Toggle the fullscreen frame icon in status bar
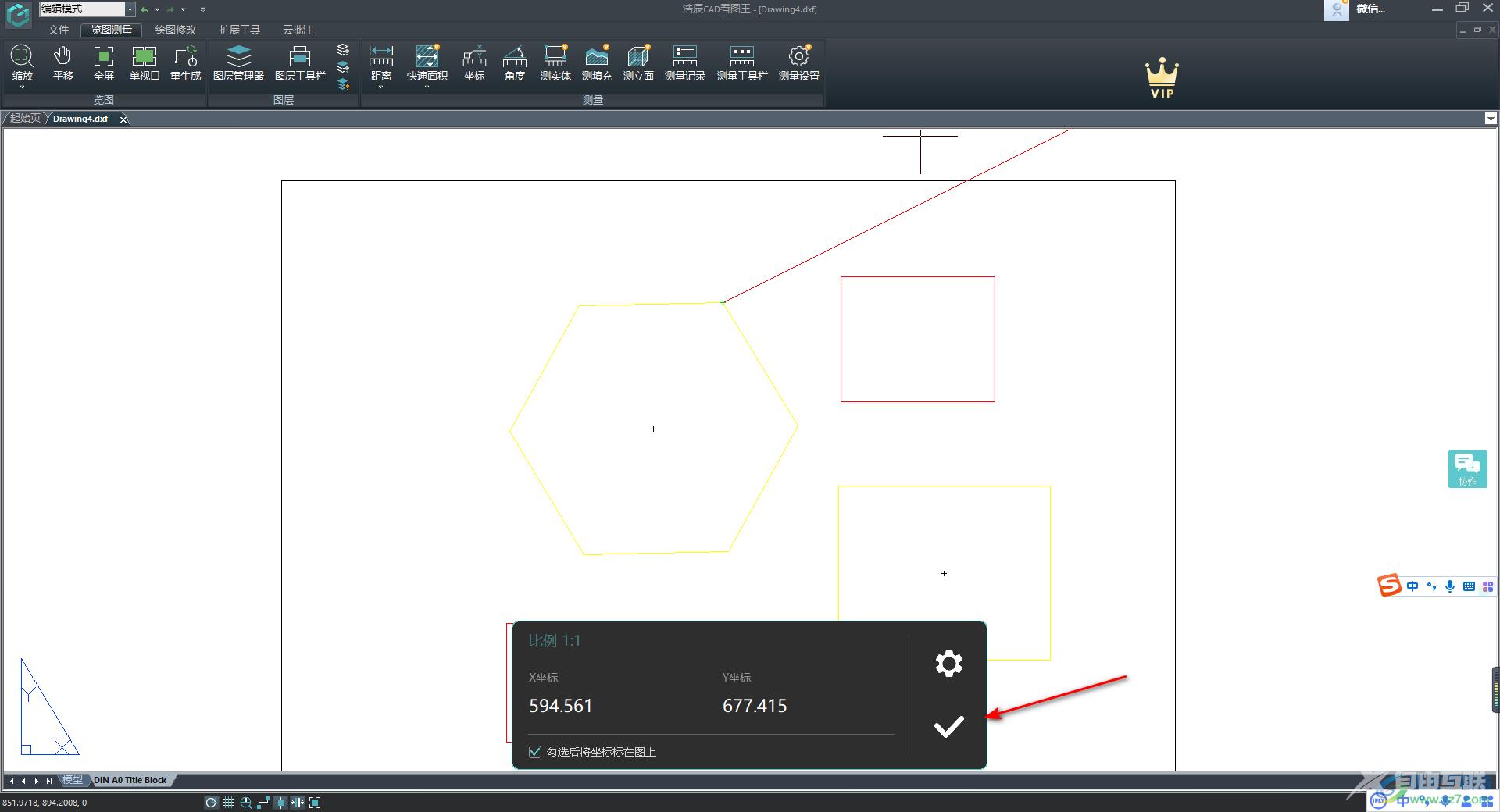Viewport: 1500px width, 812px height. click(x=315, y=803)
